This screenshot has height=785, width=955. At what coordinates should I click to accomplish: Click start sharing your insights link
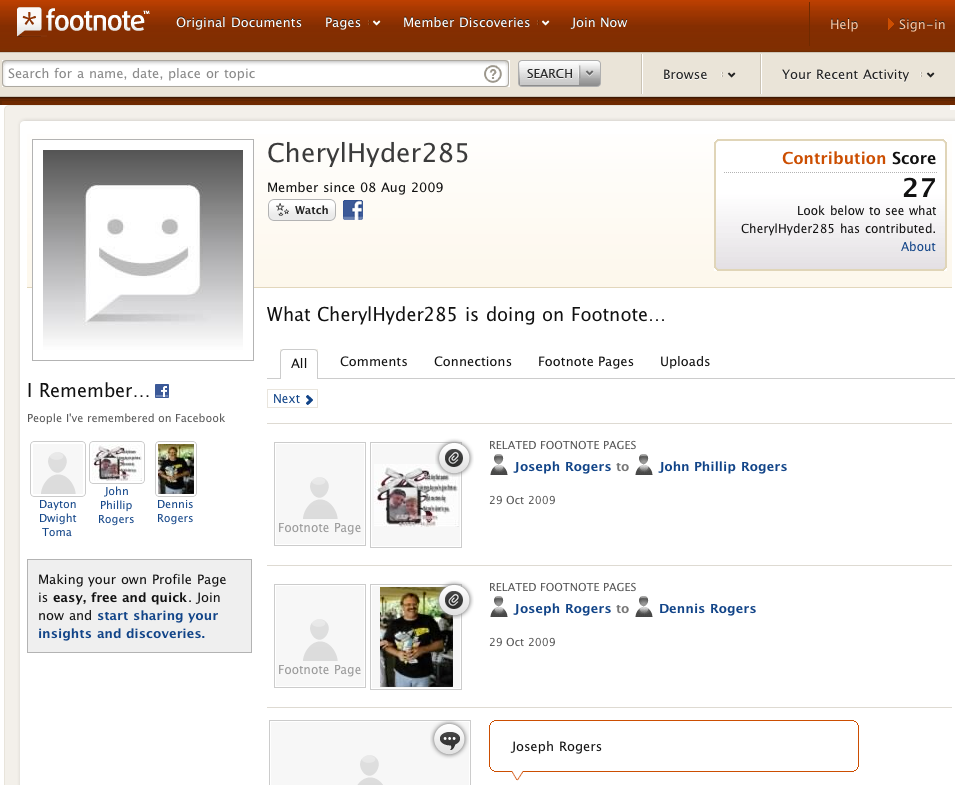tap(128, 625)
